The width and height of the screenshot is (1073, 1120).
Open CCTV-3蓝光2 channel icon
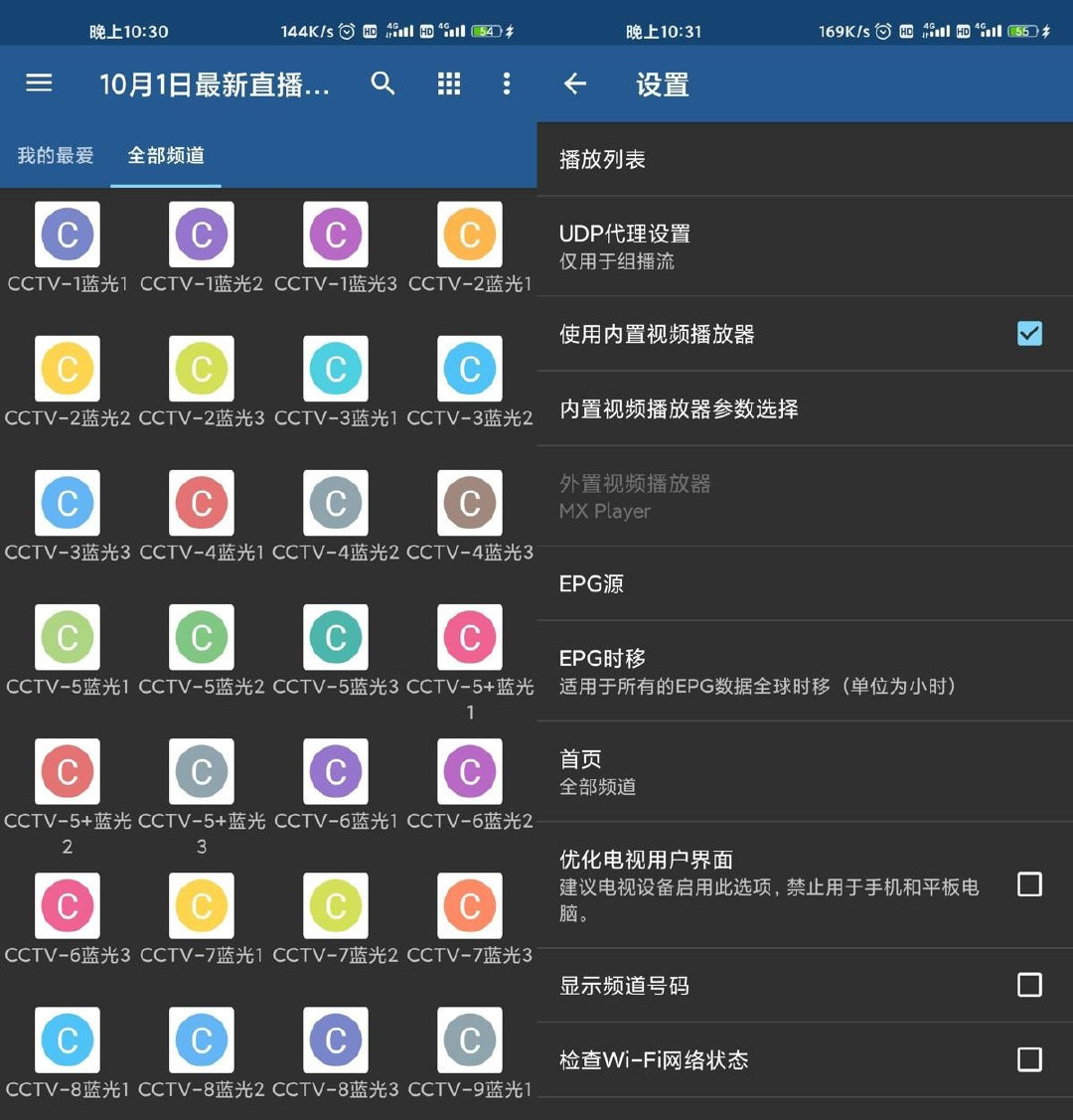click(470, 369)
